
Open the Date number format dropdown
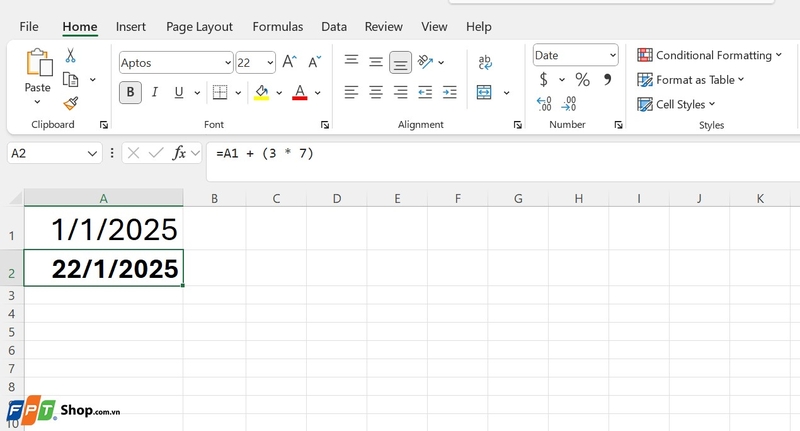coord(613,55)
